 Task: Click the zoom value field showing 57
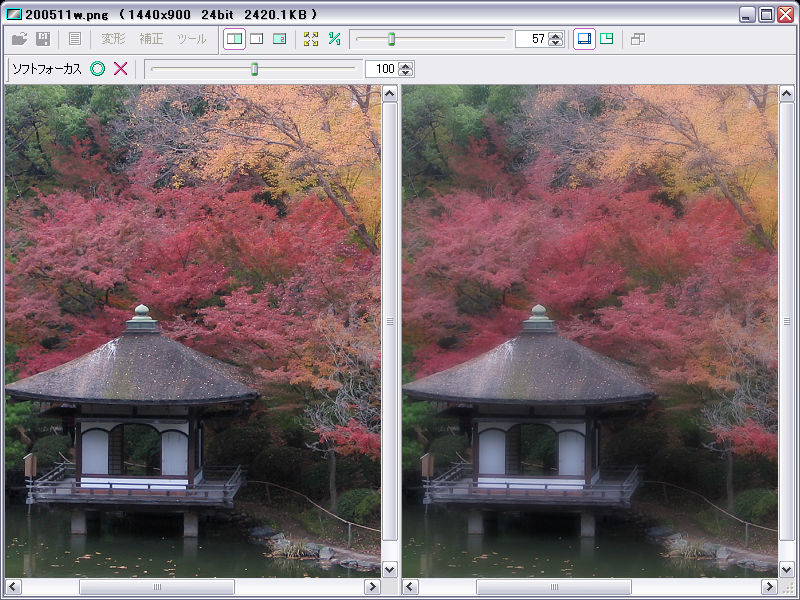click(531, 39)
